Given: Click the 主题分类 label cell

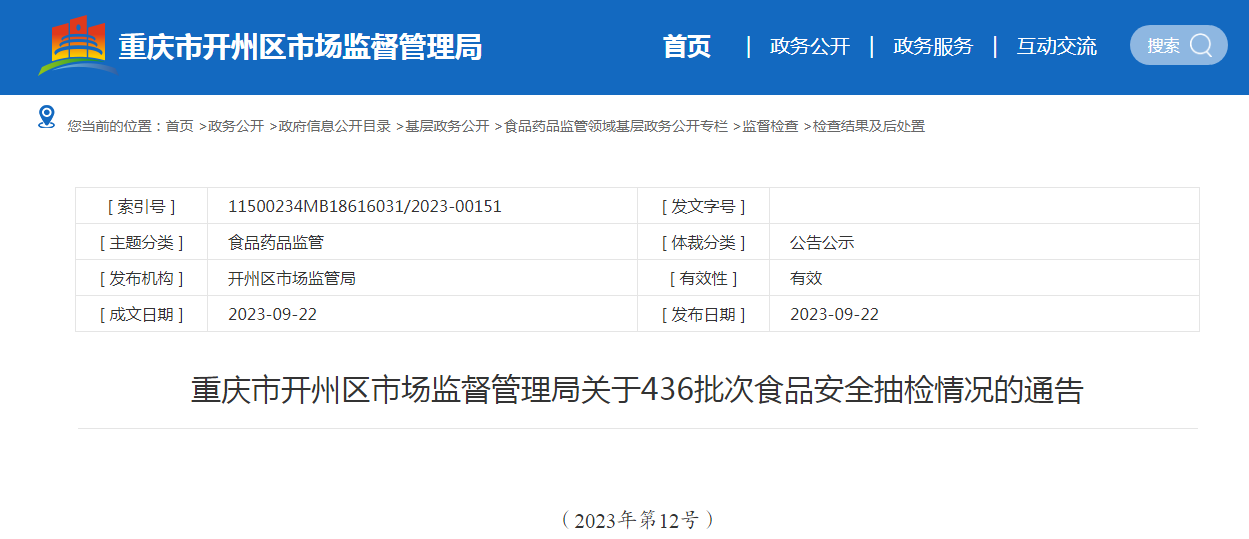Looking at the screenshot, I should pyautogui.click(x=141, y=242).
